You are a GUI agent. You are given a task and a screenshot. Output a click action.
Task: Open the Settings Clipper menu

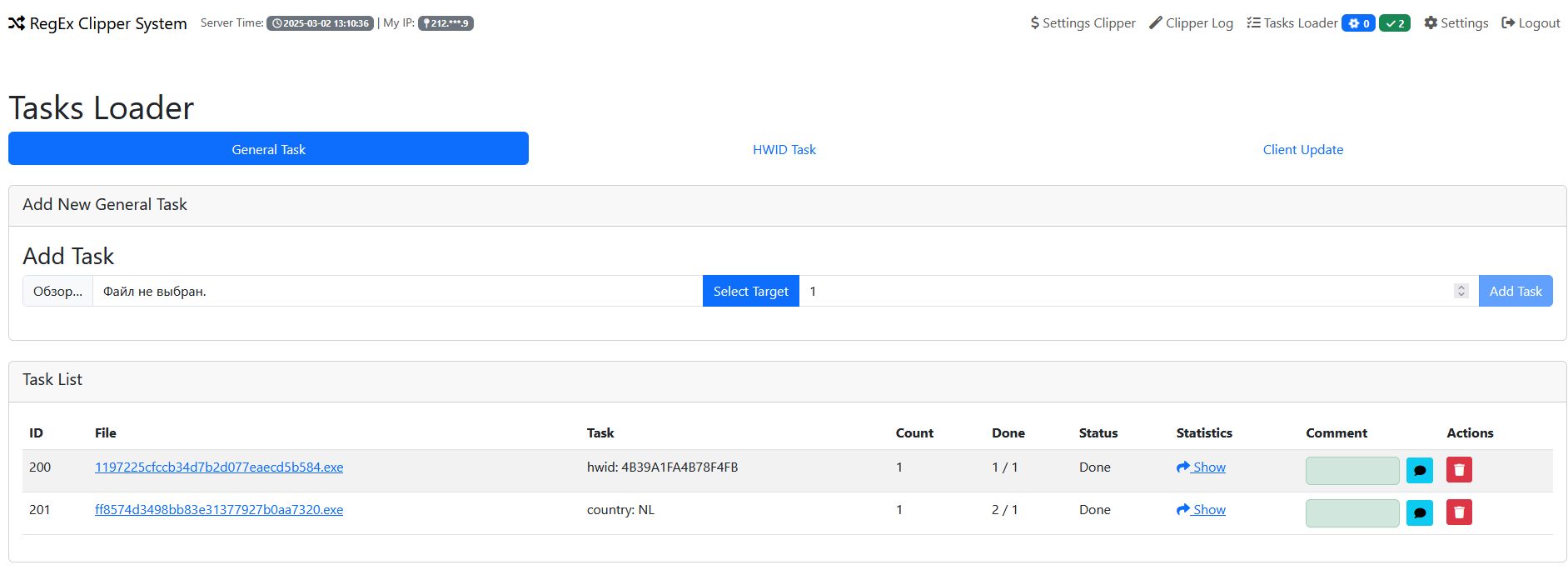click(1083, 23)
